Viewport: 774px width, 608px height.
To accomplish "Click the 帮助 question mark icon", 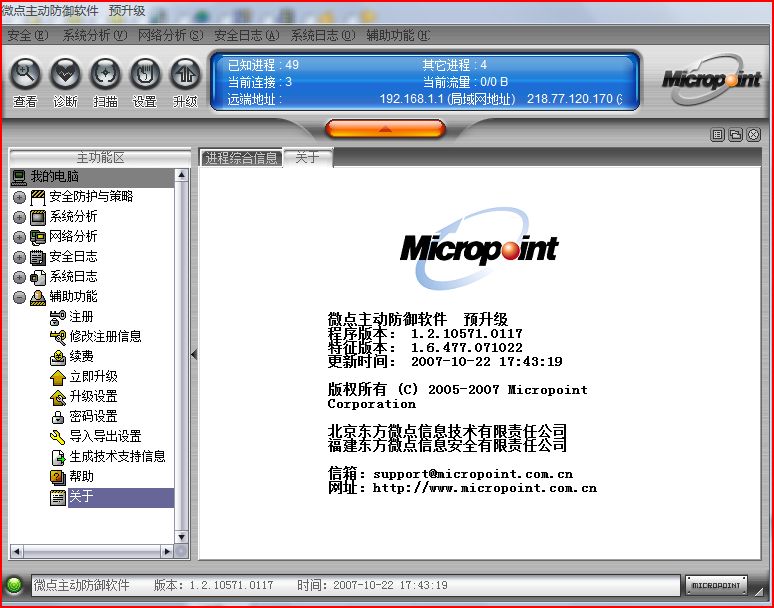I will (x=58, y=477).
